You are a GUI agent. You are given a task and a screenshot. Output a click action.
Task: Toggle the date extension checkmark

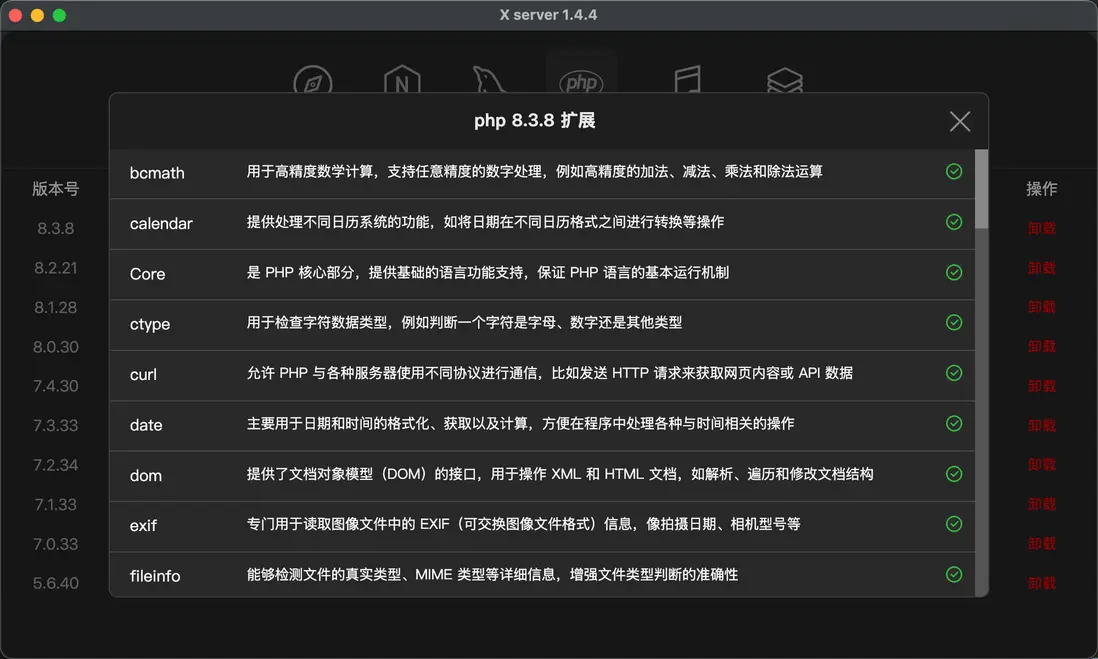click(x=954, y=423)
